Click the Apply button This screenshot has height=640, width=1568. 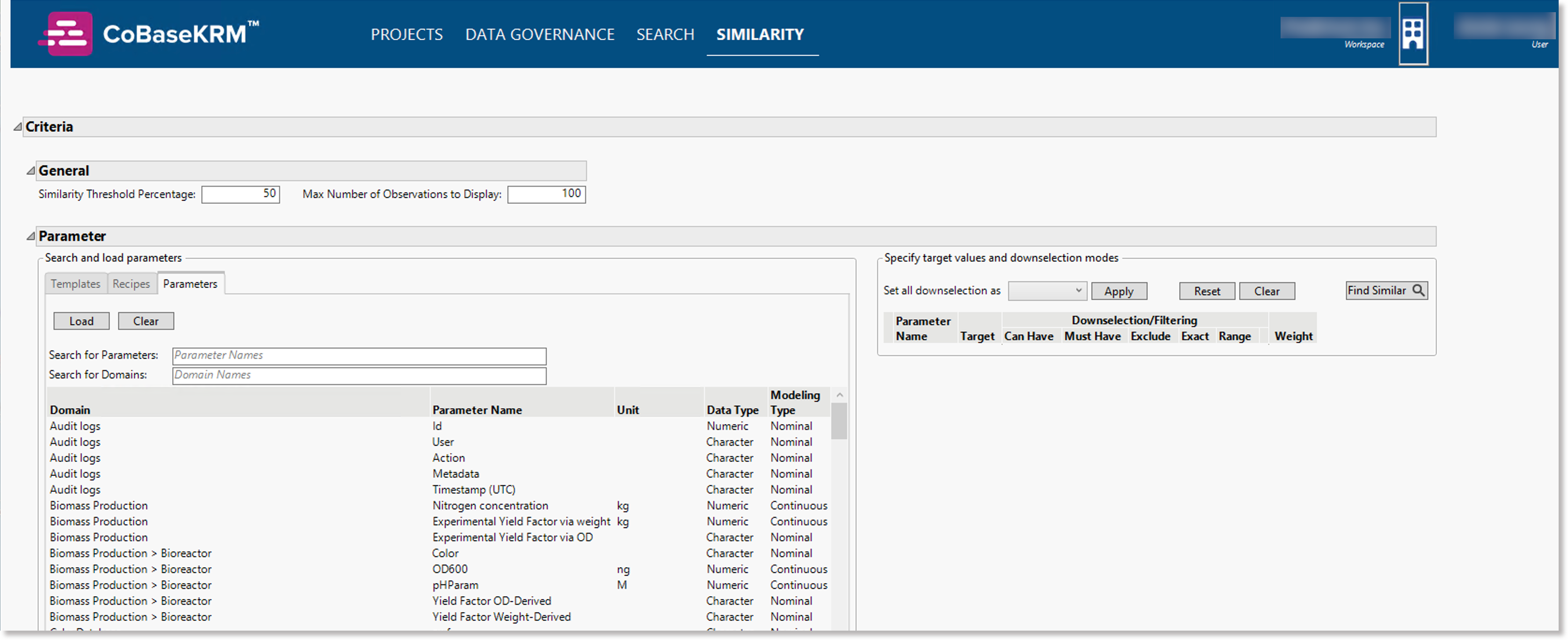[x=1119, y=291]
